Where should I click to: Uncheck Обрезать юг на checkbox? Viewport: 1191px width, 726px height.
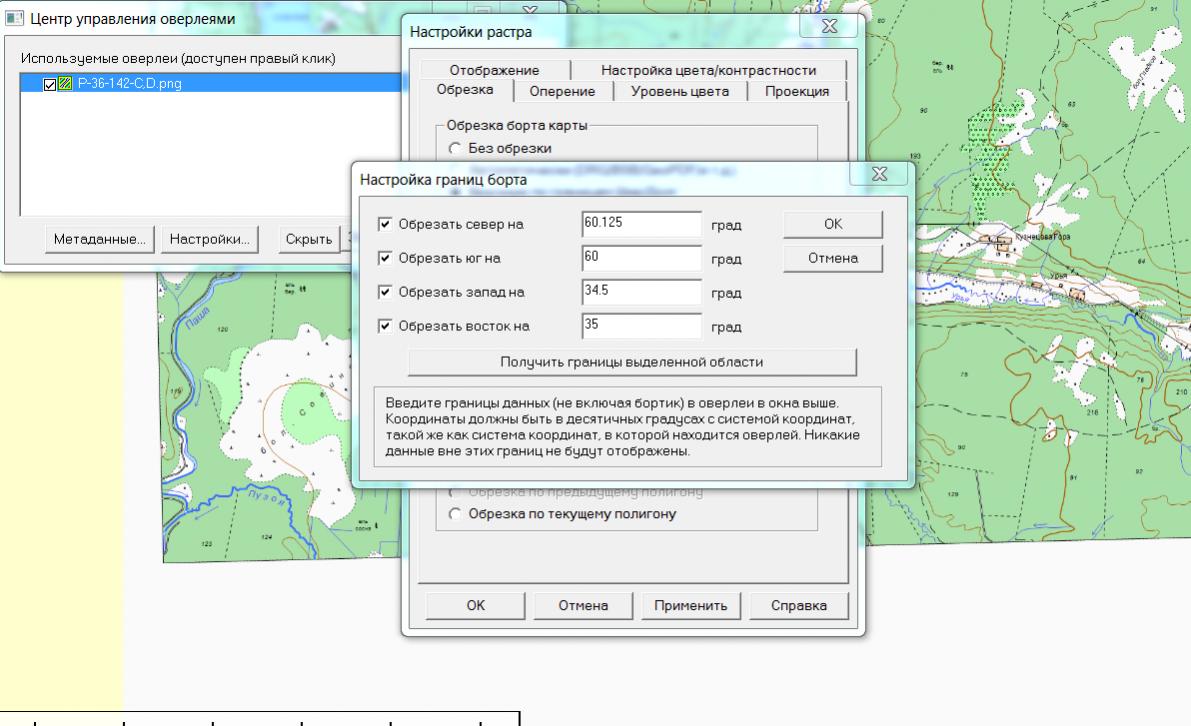tap(386, 258)
